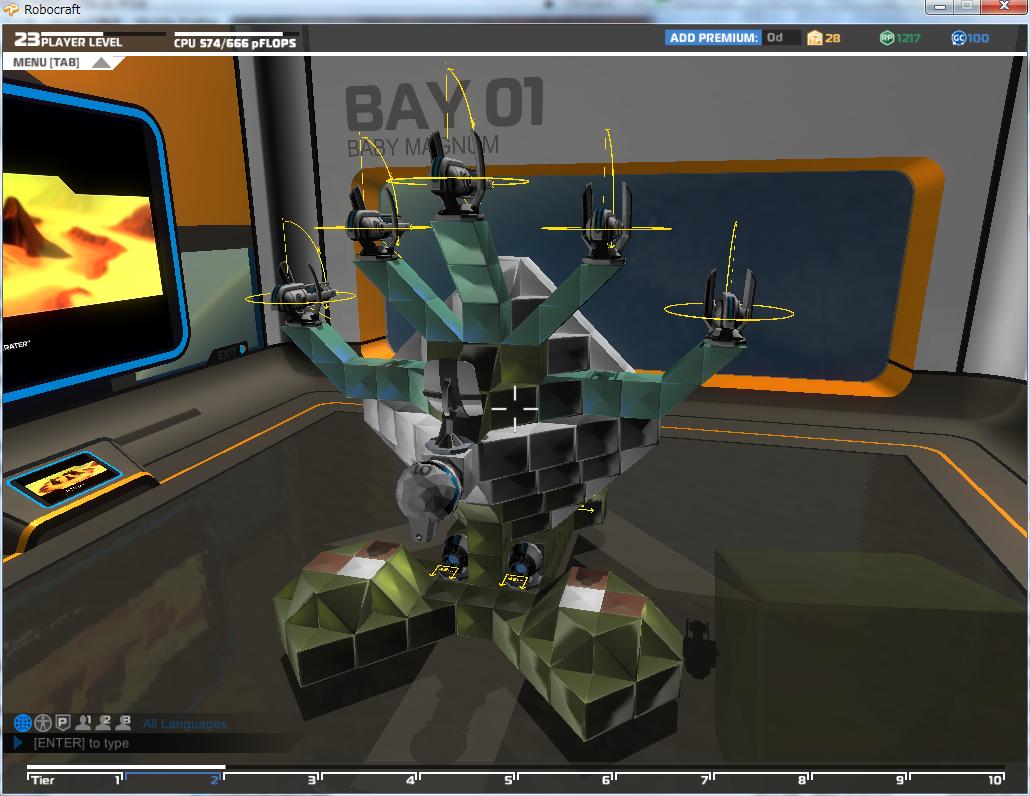Screen dimensions: 1030x796
Task: Click the highlighted blue Tier 2 segment
Action: [173, 779]
